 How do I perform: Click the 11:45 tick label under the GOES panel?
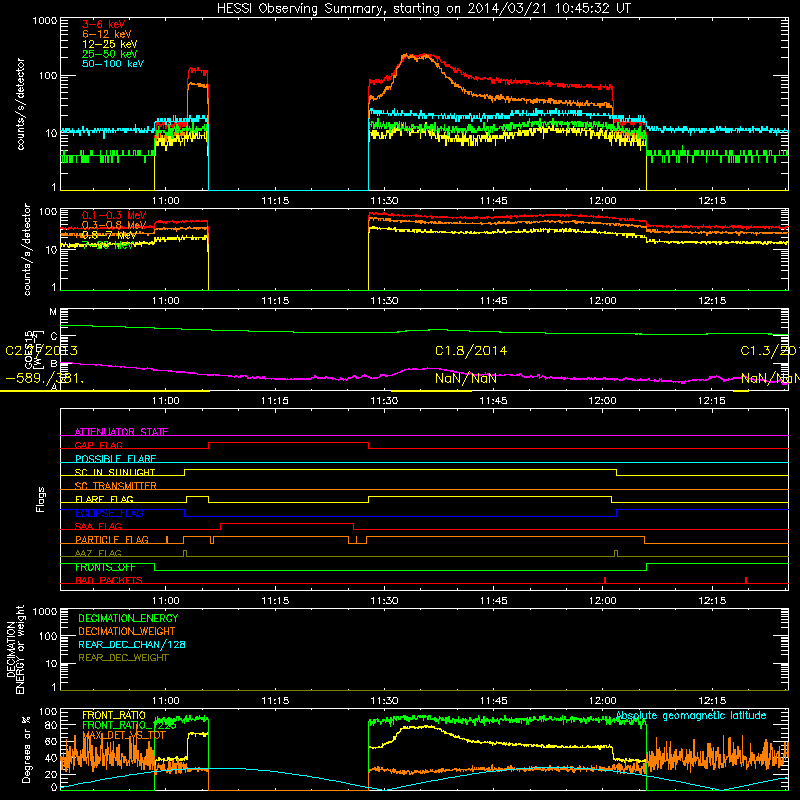click(493, 400)
